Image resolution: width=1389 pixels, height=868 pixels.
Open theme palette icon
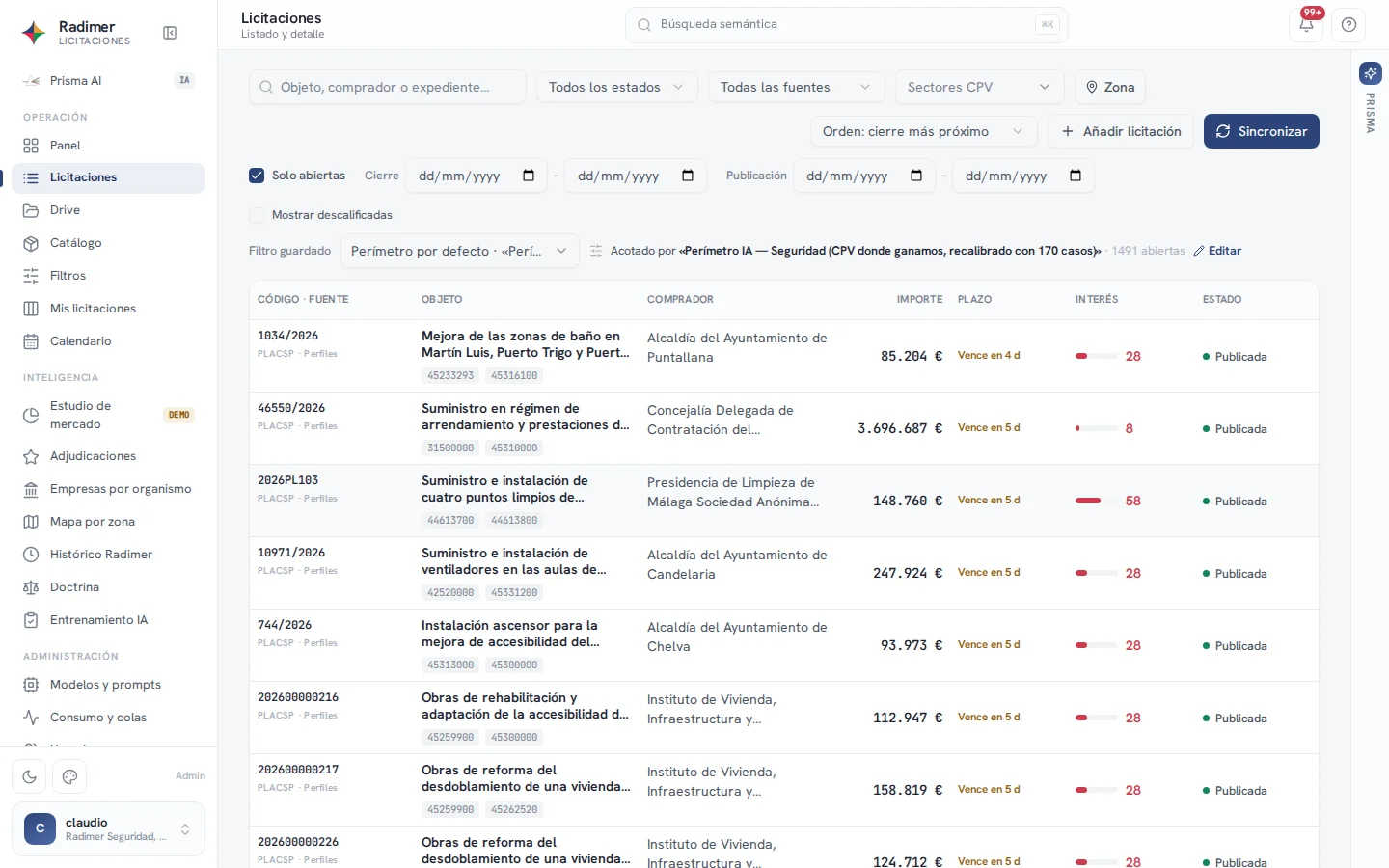click(x=69, y=776)
